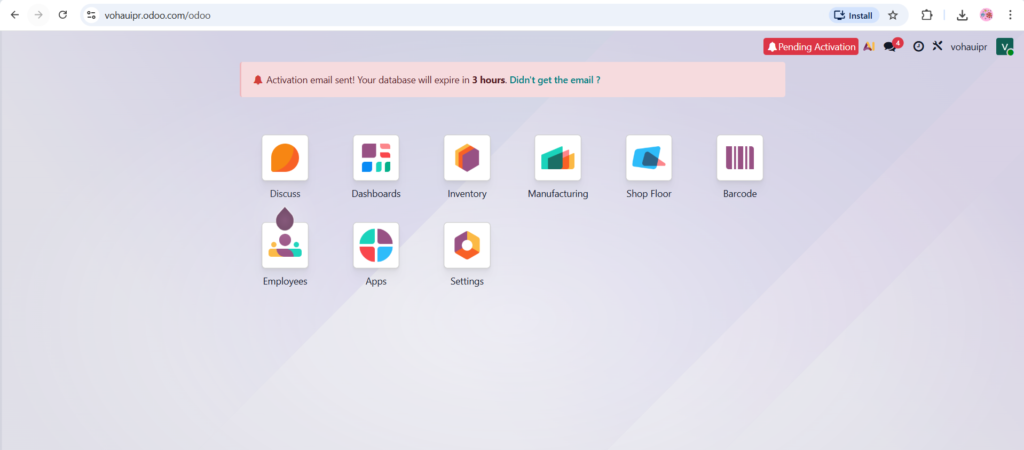The width and height of the screenshot is (1024, 450).
Task: Open the Employees app
Action: (x=285, y=246)
